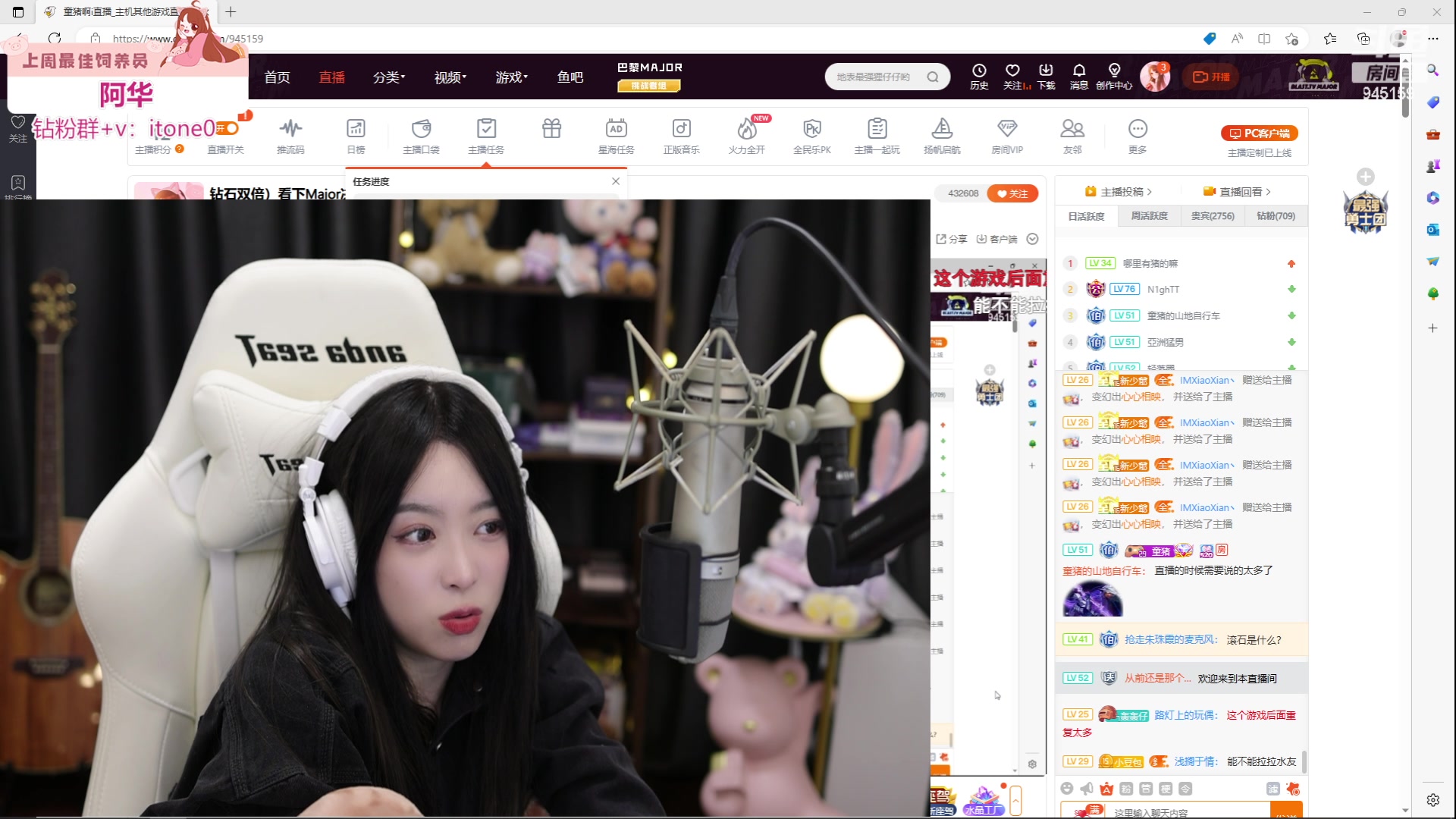The image size is (1456, 819).
Task: Open the 历史 watch history icon
Action: click(979, 75)
